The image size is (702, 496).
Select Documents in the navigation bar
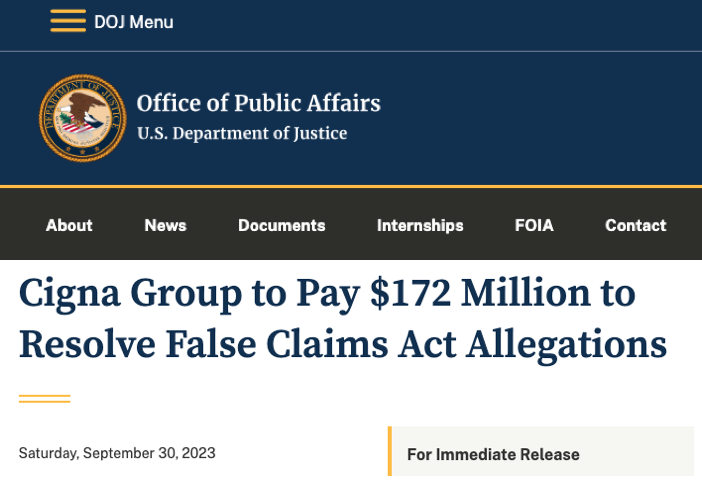(281, 225)
